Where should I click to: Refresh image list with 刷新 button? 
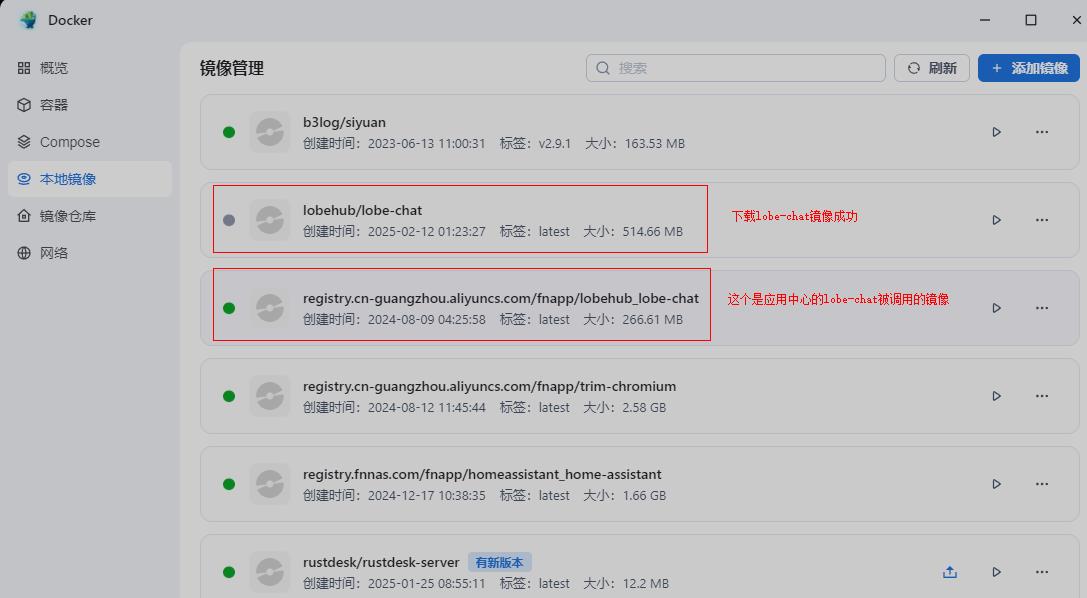click(x=931, y=68)
